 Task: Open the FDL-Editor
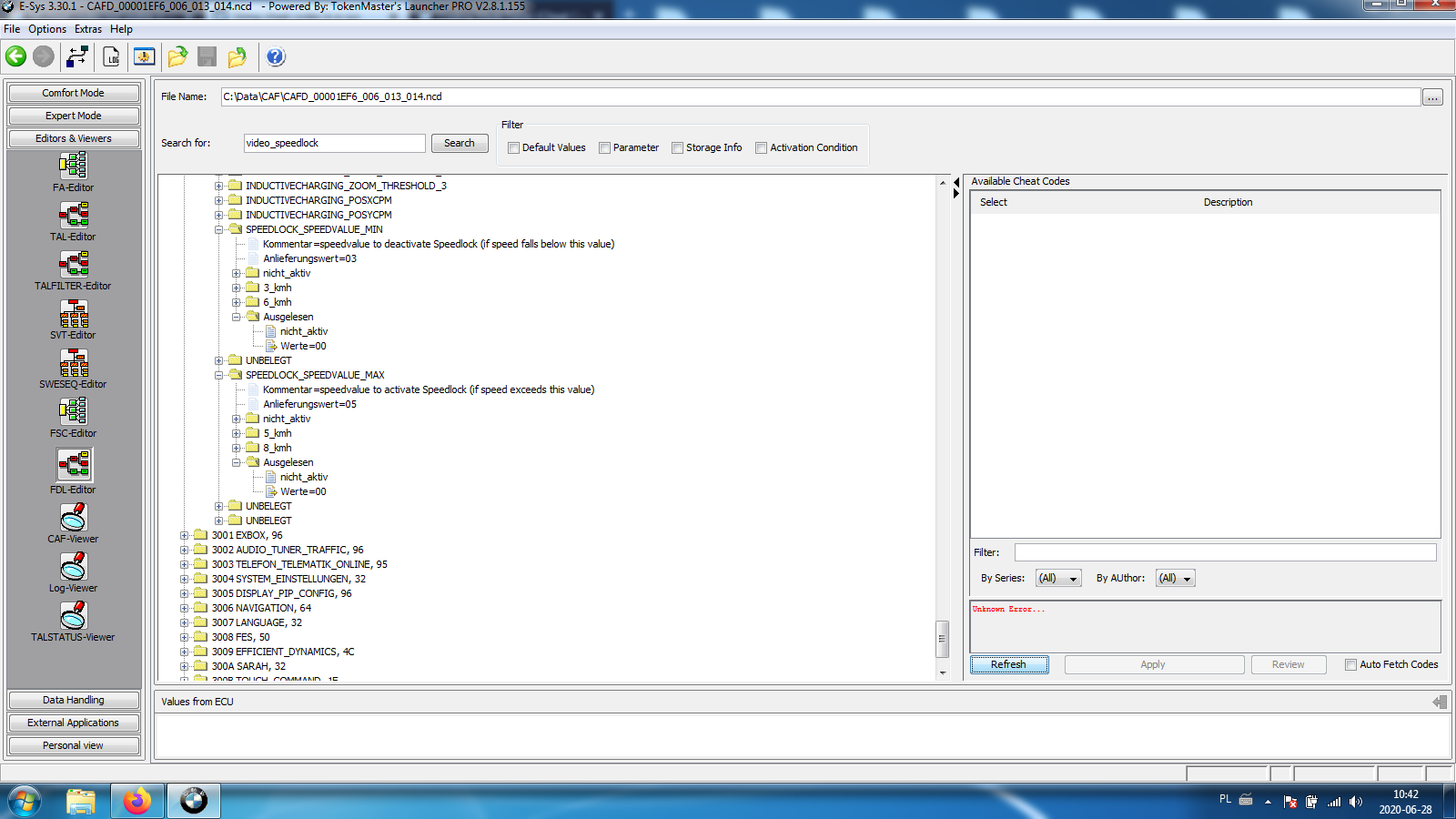(x=73, y=471)
